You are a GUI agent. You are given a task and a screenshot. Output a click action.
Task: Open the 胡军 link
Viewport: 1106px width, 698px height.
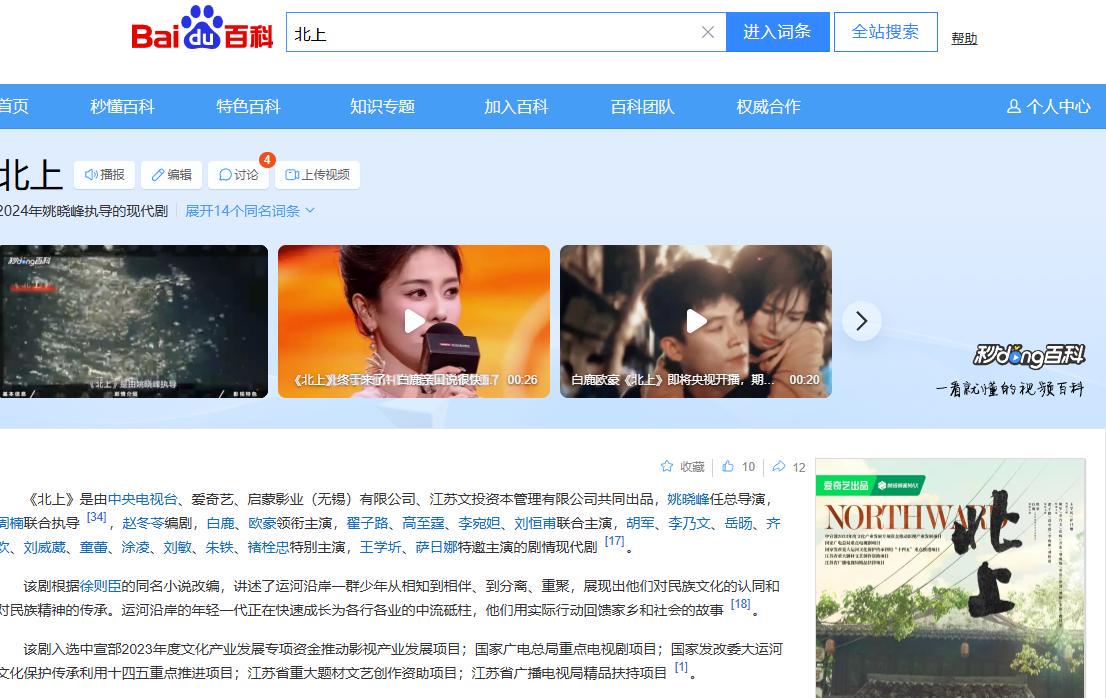[x=640, y=523]
